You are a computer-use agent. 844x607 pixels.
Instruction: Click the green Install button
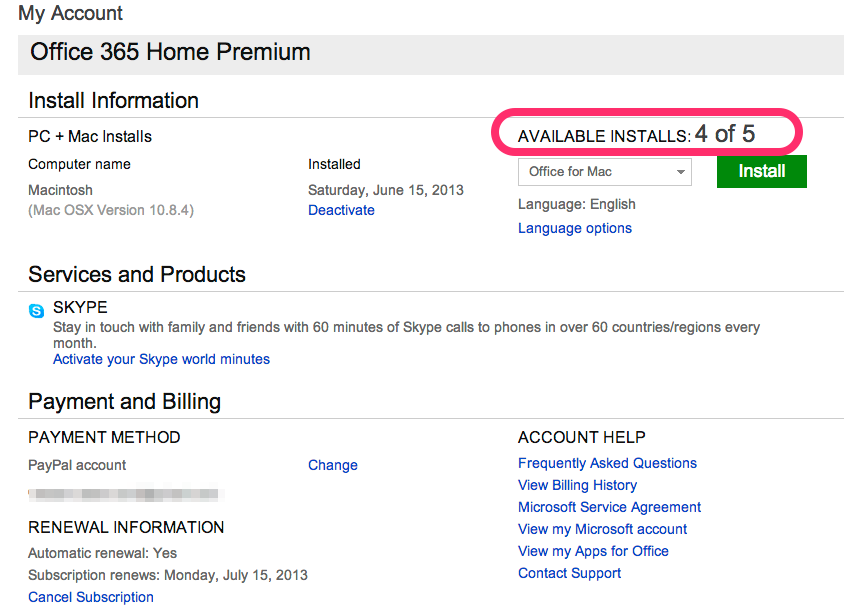click(x=762, y=171)
